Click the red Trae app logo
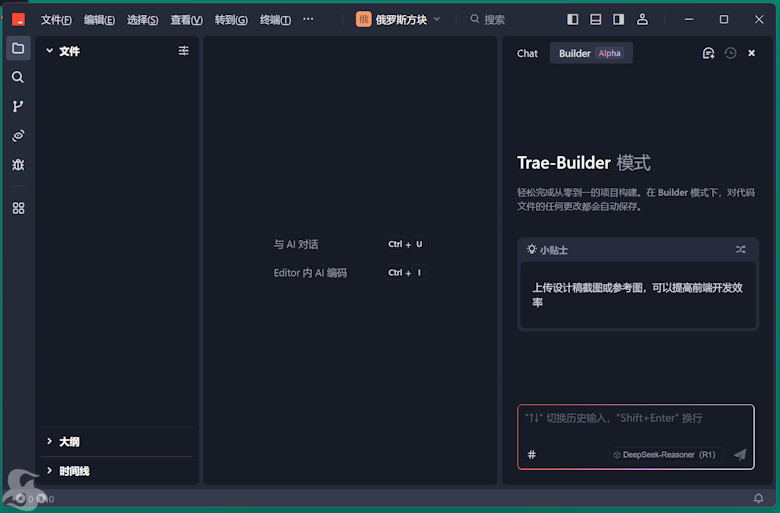The width and height of the screenshot is (780, 513). pos(18,19)
